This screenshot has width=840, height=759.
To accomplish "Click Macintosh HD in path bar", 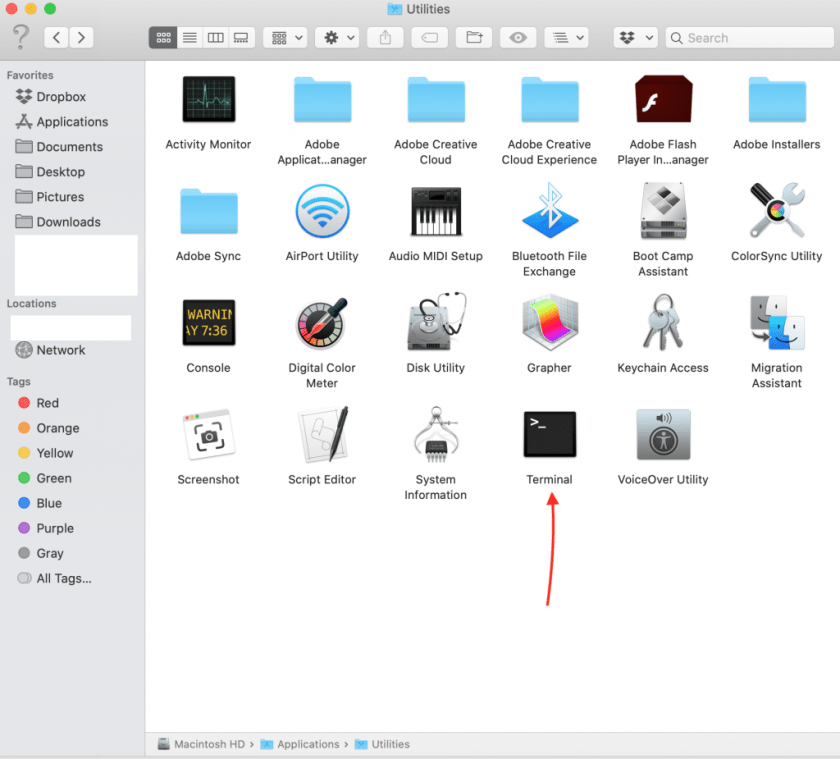I will click(x=201, y=744).
